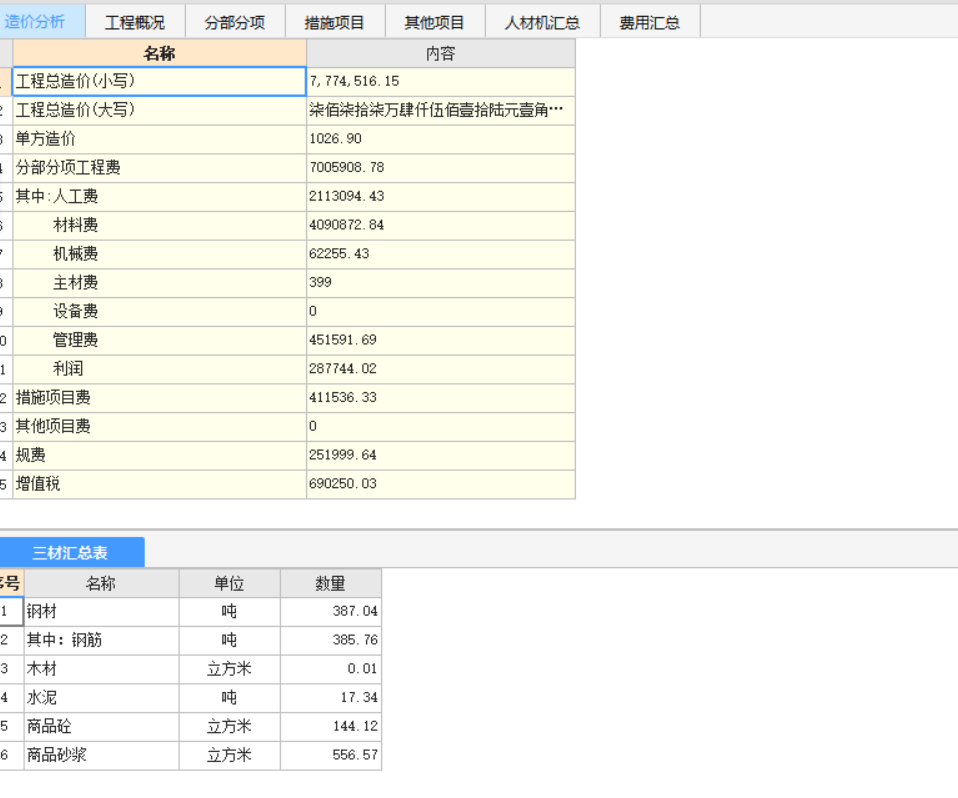The width and height of the screenshot is (958, 798).
Task: Click the 立方米 unit of 木材 row
Action: point(230,669)
